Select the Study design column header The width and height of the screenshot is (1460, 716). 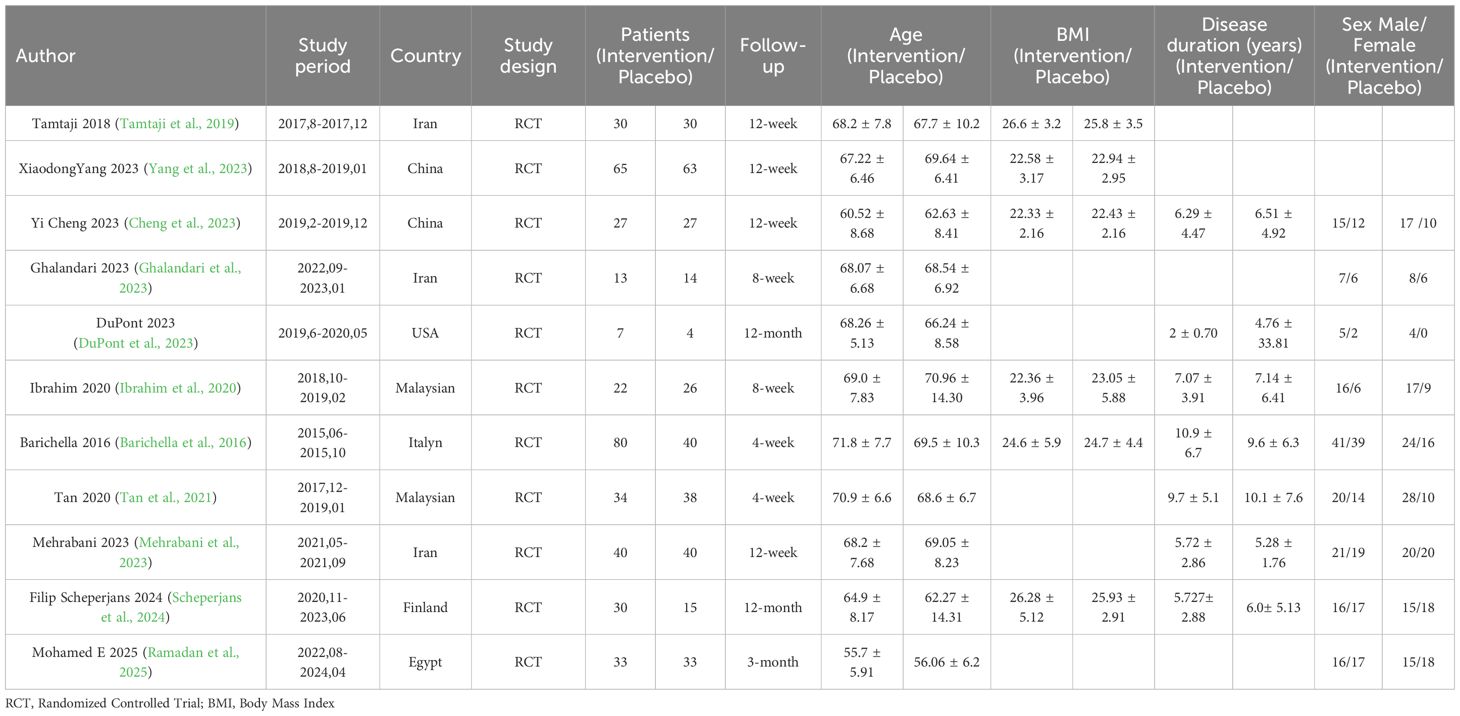point(528,56)
